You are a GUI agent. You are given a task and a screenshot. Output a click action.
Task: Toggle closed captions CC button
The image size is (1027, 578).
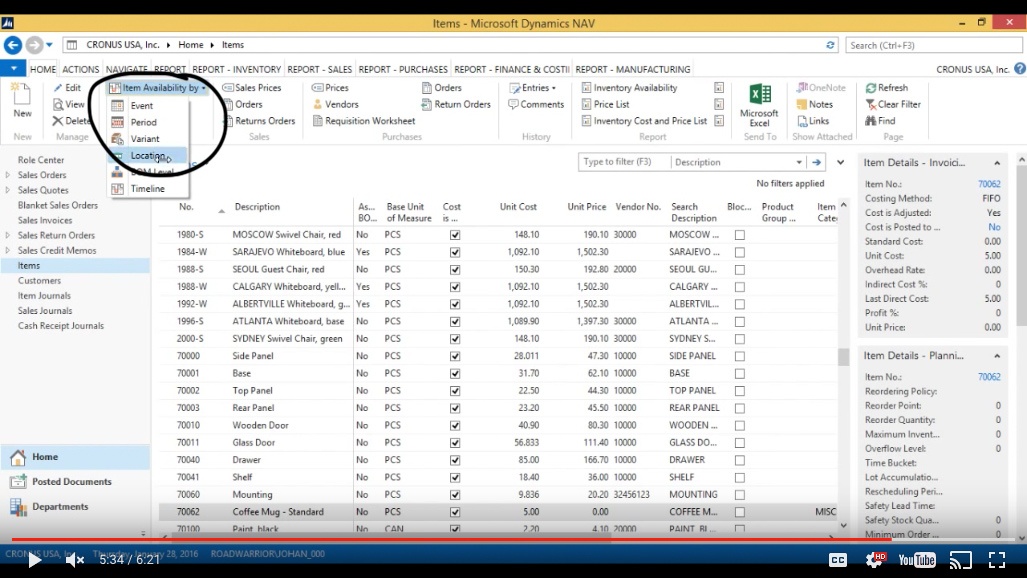tap(838, 560)
